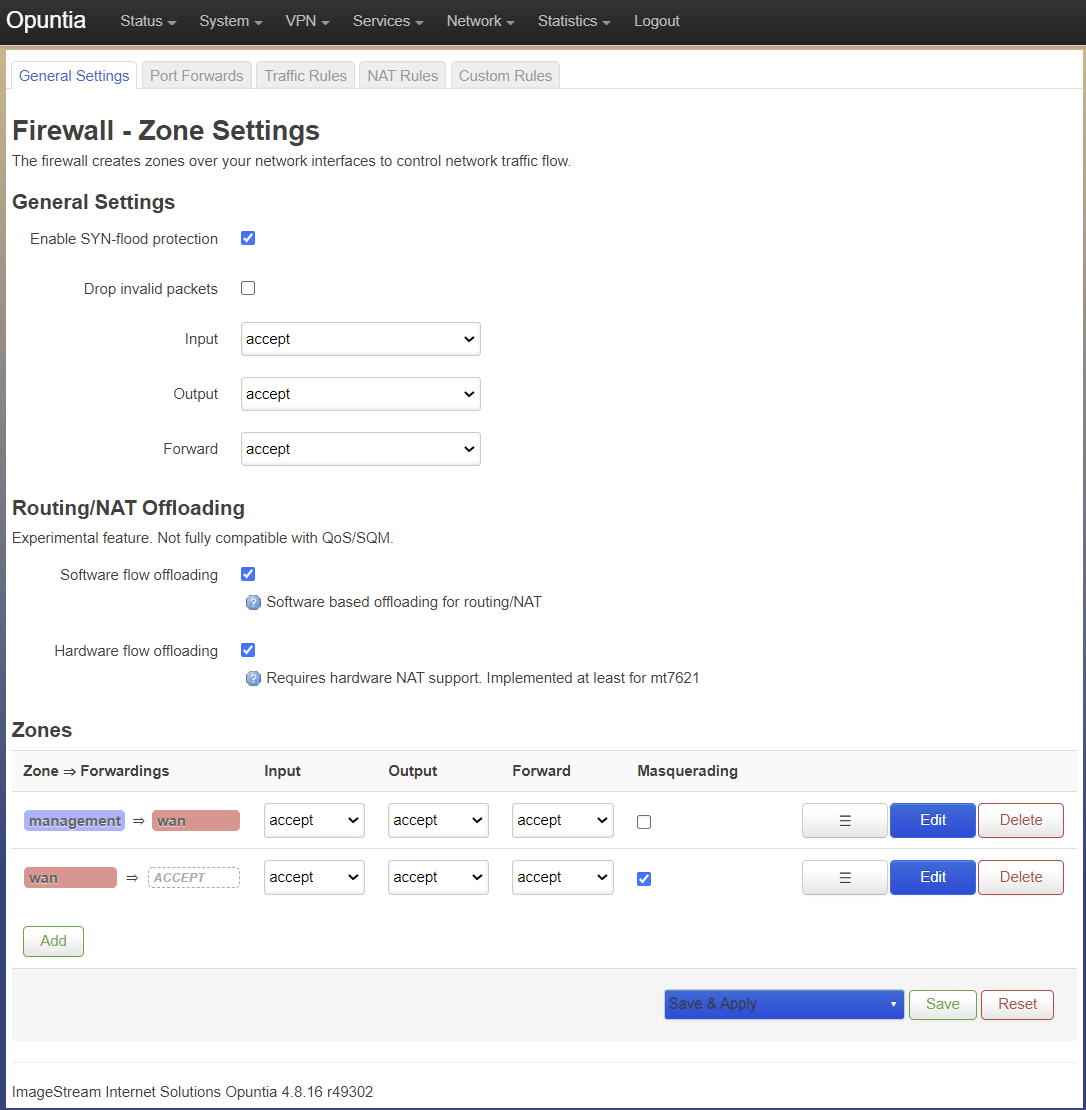Click the Opuntia brand logo
Viewport: 1086px width, 1110px height.
coord(46,20)
